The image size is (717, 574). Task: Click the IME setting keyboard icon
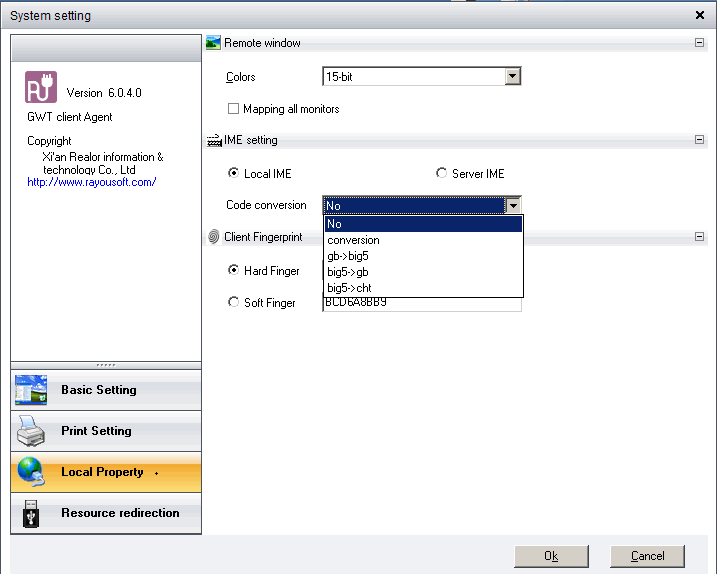coord(213,141)
